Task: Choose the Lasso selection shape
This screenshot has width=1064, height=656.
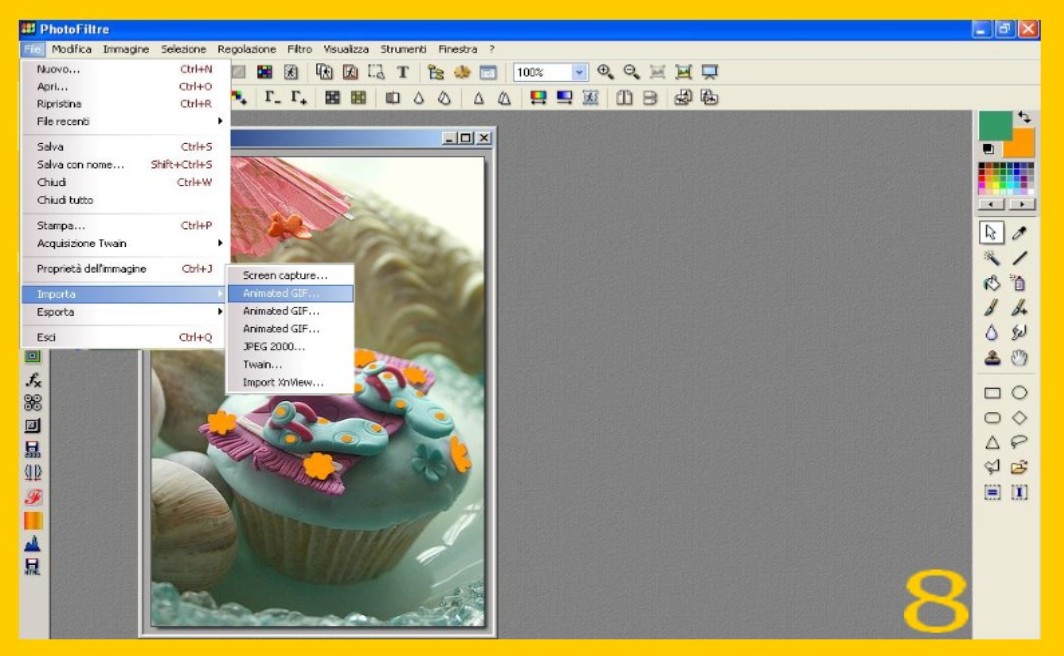Action: pos(1019,442)
